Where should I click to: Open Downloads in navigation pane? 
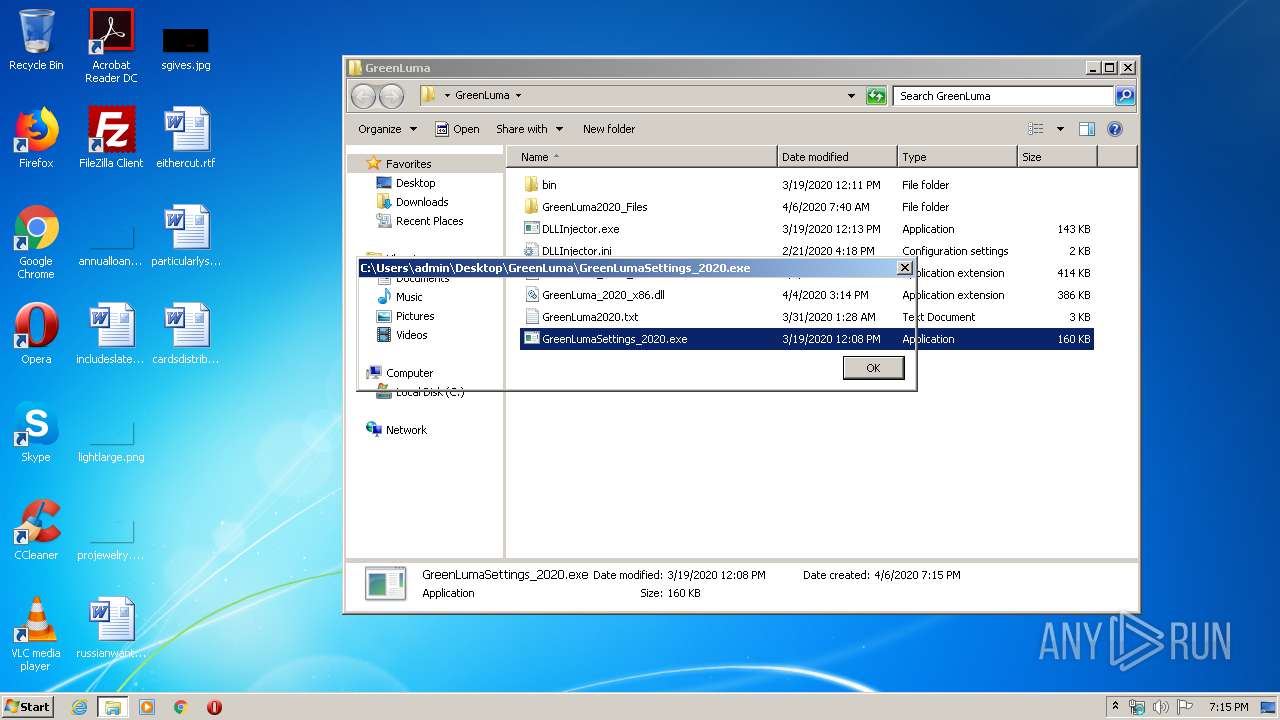(x=422, y=202)
